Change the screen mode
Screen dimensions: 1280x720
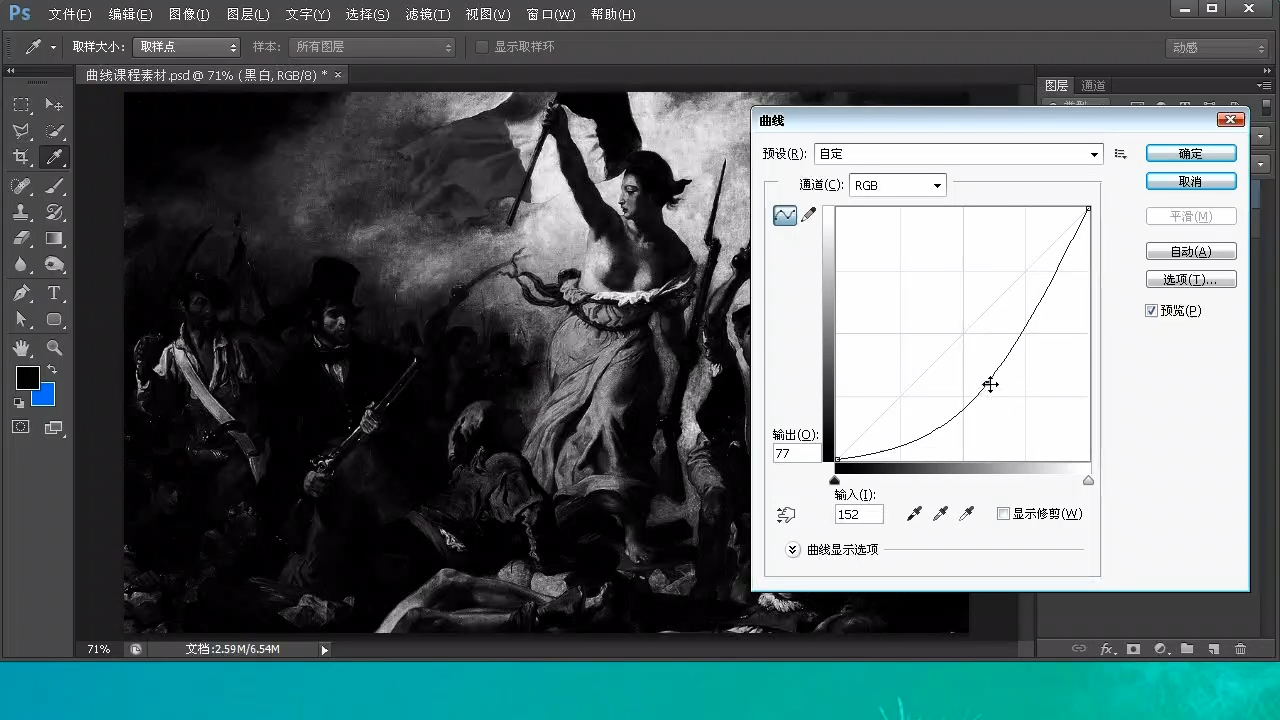pyautogui.click(x=54, y=427)
